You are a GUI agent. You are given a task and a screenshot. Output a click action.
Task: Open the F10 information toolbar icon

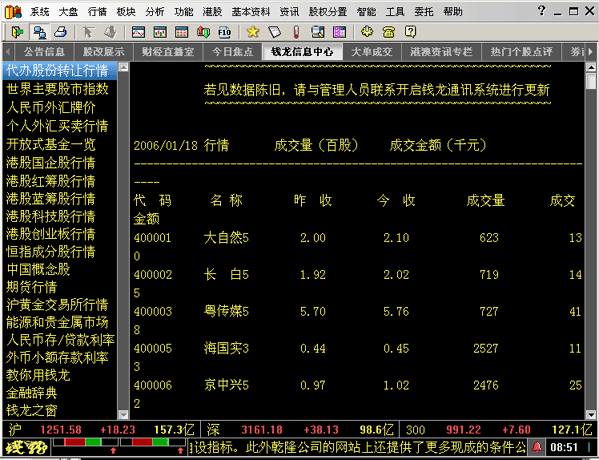225,32
